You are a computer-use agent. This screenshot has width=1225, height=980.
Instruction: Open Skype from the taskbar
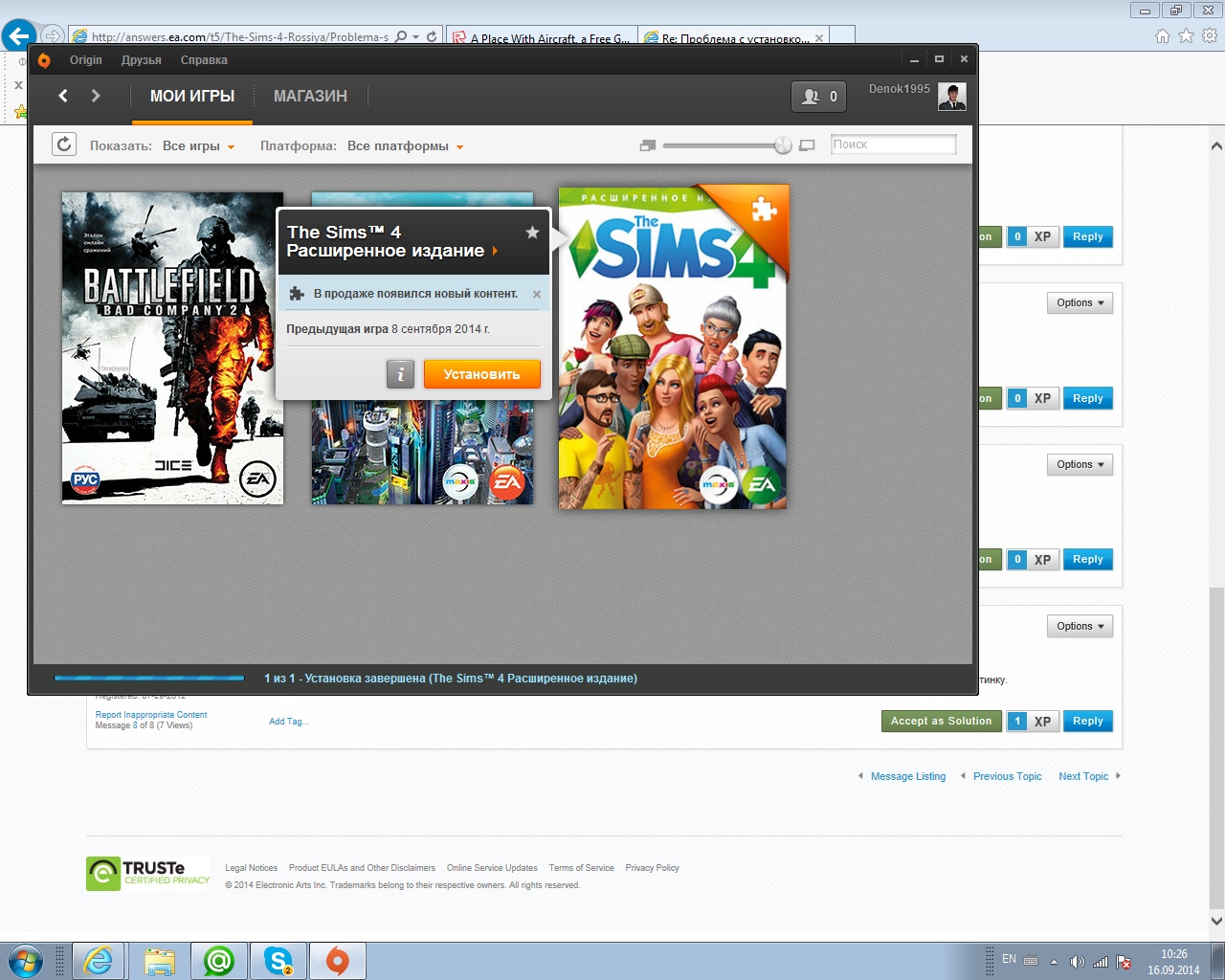pyautogui.click(x=278, y=961)
